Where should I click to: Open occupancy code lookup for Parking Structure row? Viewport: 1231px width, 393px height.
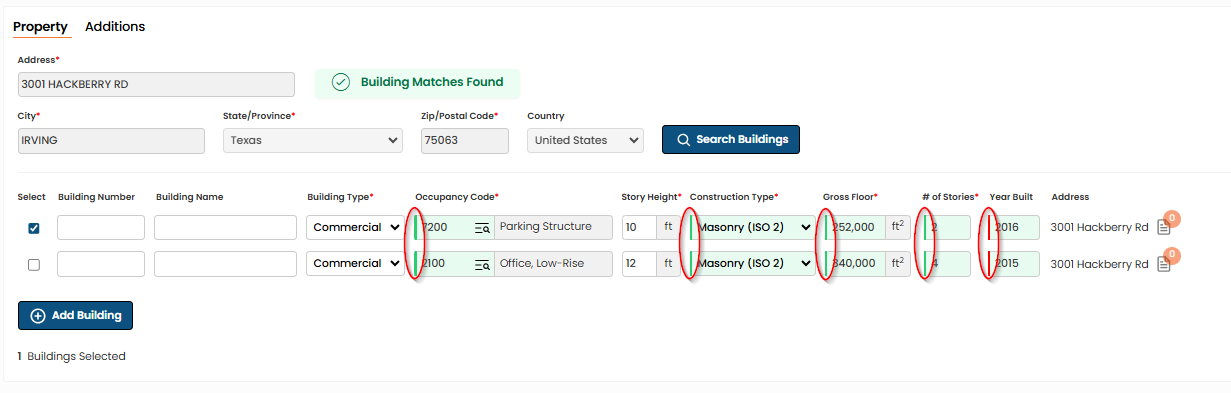click(481, 227)
